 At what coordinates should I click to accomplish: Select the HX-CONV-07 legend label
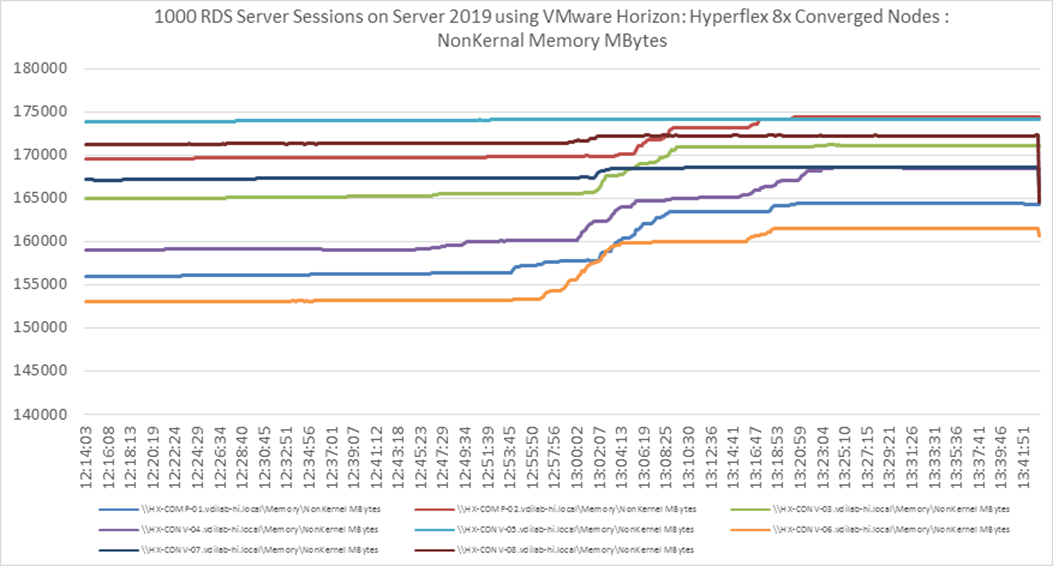point(259,550)
